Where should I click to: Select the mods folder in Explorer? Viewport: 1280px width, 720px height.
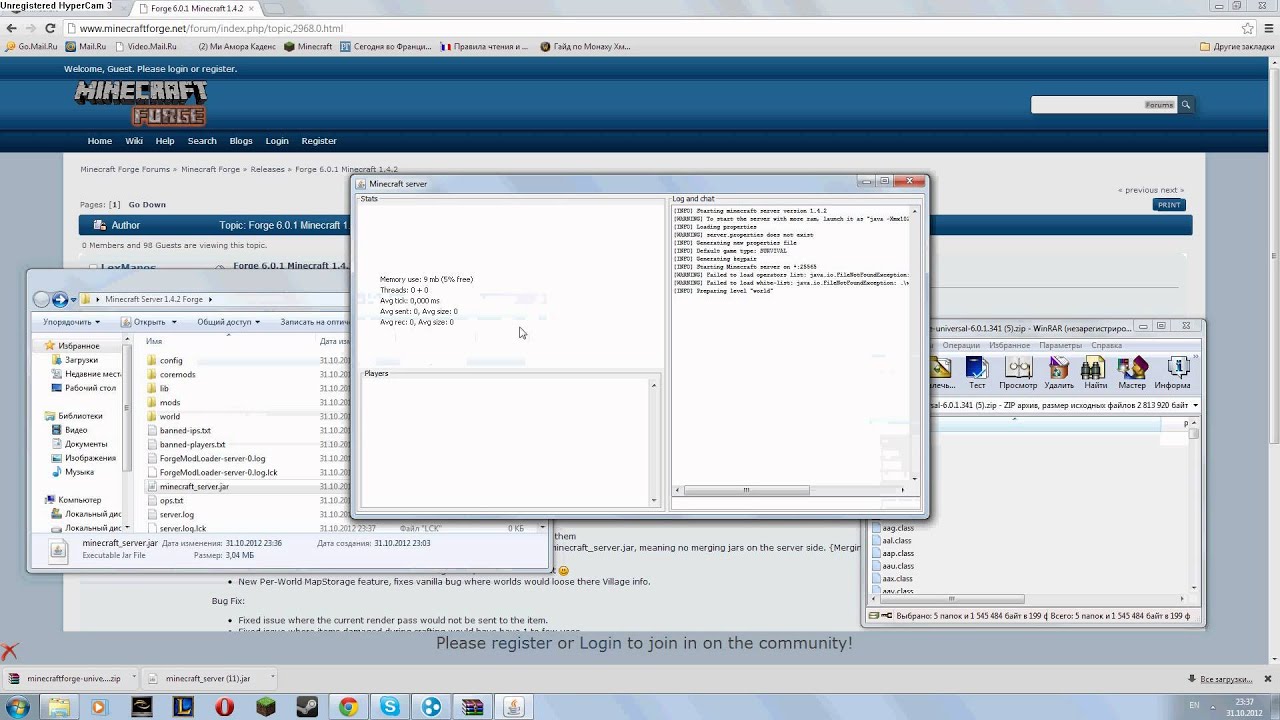pyautogui.click(x=170, y=402)
